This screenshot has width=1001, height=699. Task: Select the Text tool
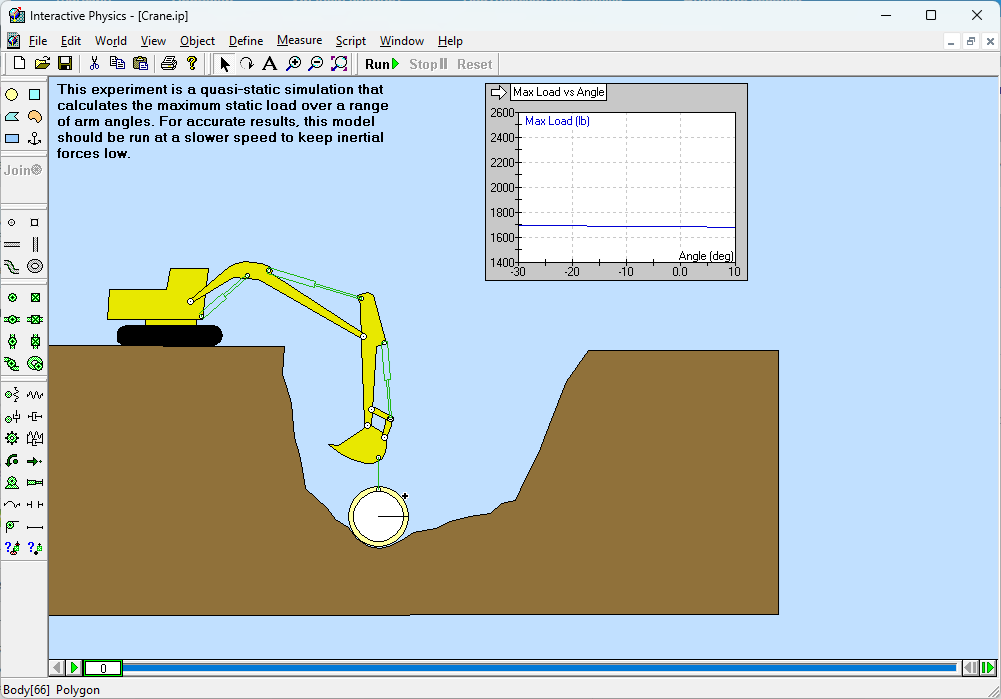click(269, 64)
